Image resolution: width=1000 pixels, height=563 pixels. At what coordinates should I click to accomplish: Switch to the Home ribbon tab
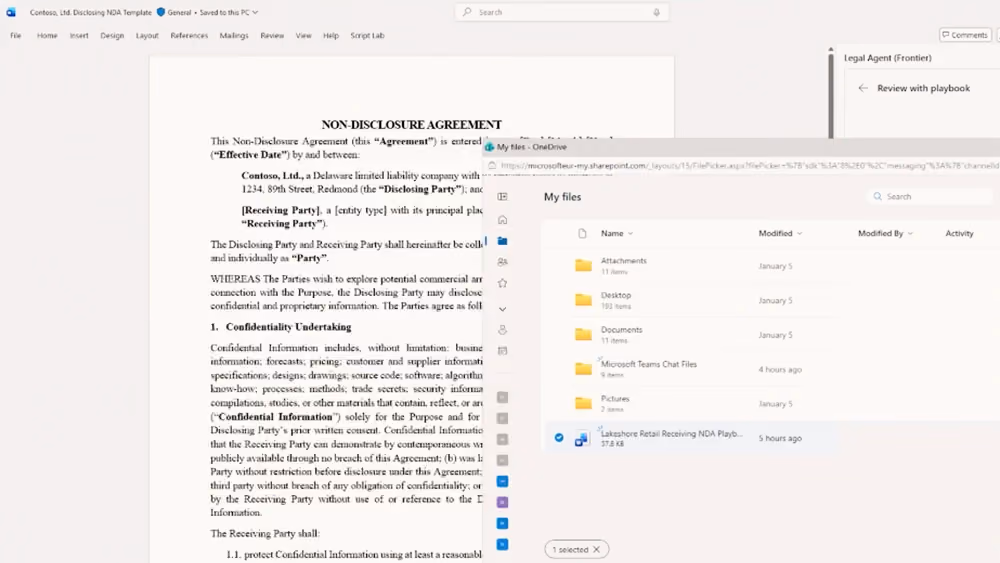47,36
